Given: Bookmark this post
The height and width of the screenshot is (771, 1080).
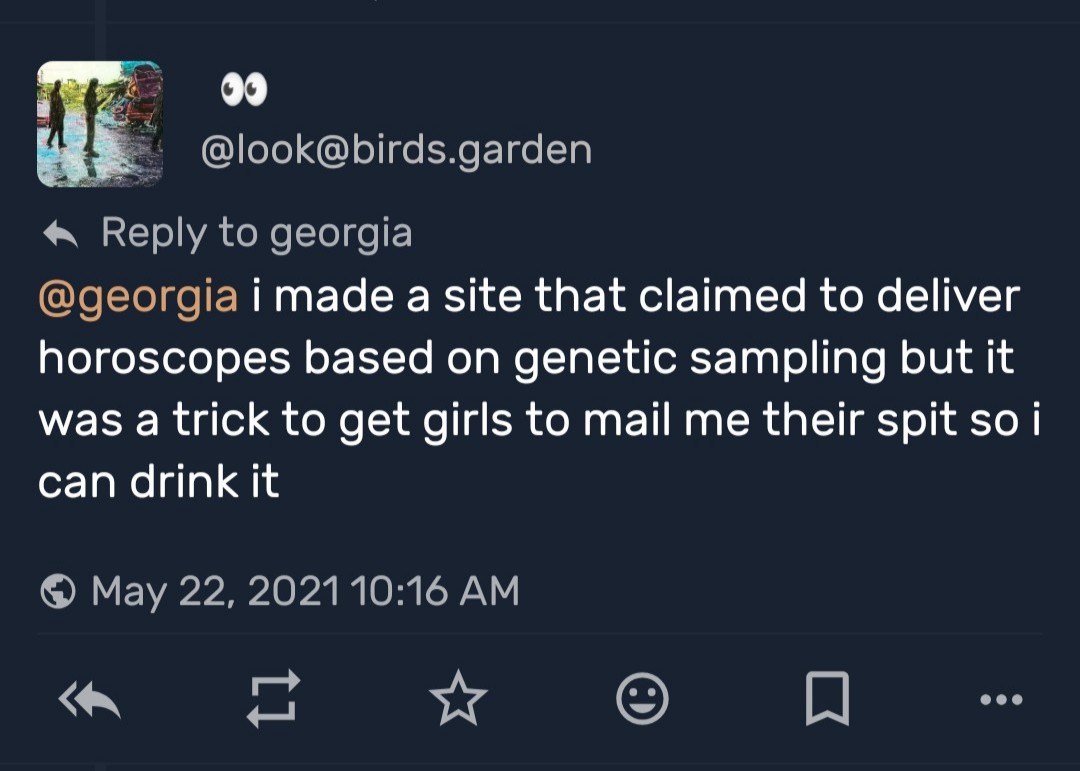Looking at the screenshot, I should pos(827,698).
